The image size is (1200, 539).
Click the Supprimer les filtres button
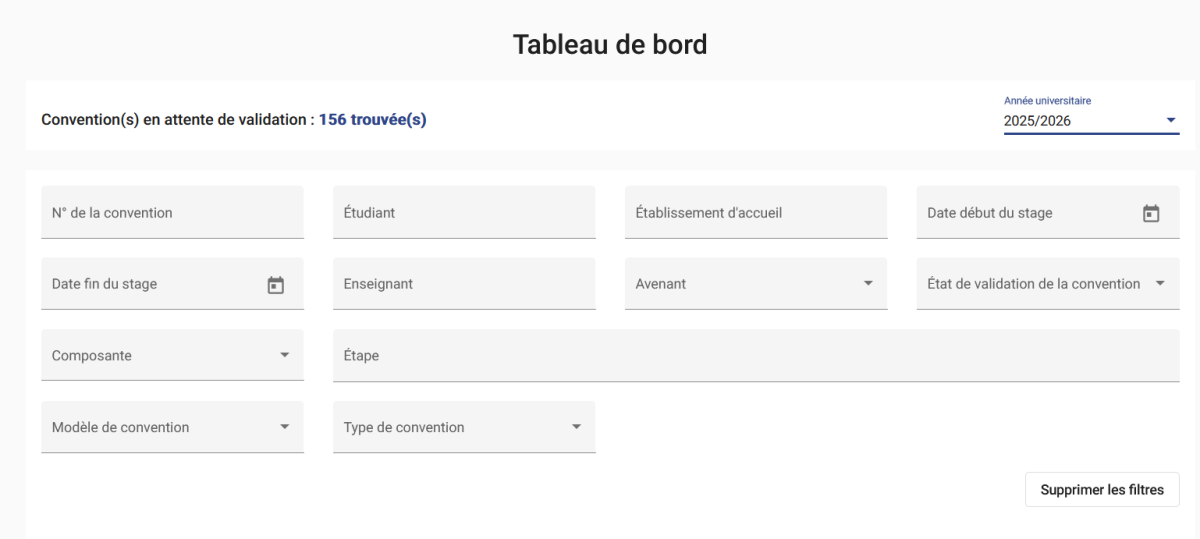1102,490
